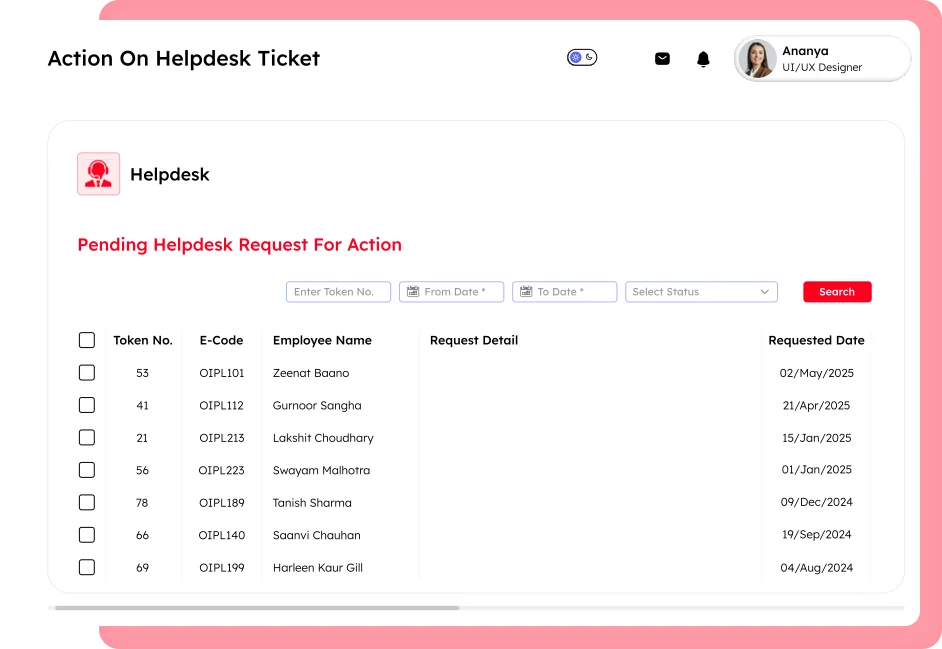Image resolution: width=942 pixels, height=649 pixels.
Task: Open the notifications bell icon
Action: click(x=703, y=58)
